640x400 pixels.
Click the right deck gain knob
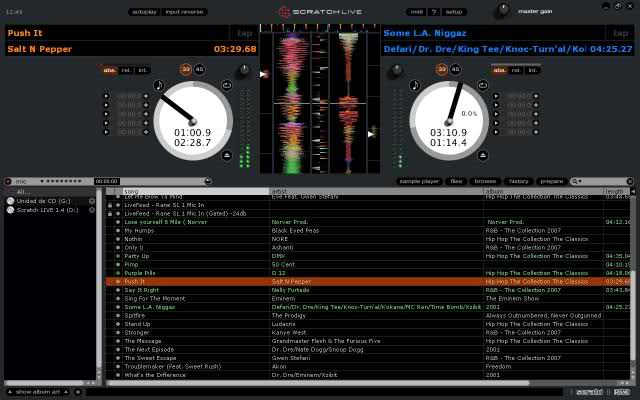point(396,70)
